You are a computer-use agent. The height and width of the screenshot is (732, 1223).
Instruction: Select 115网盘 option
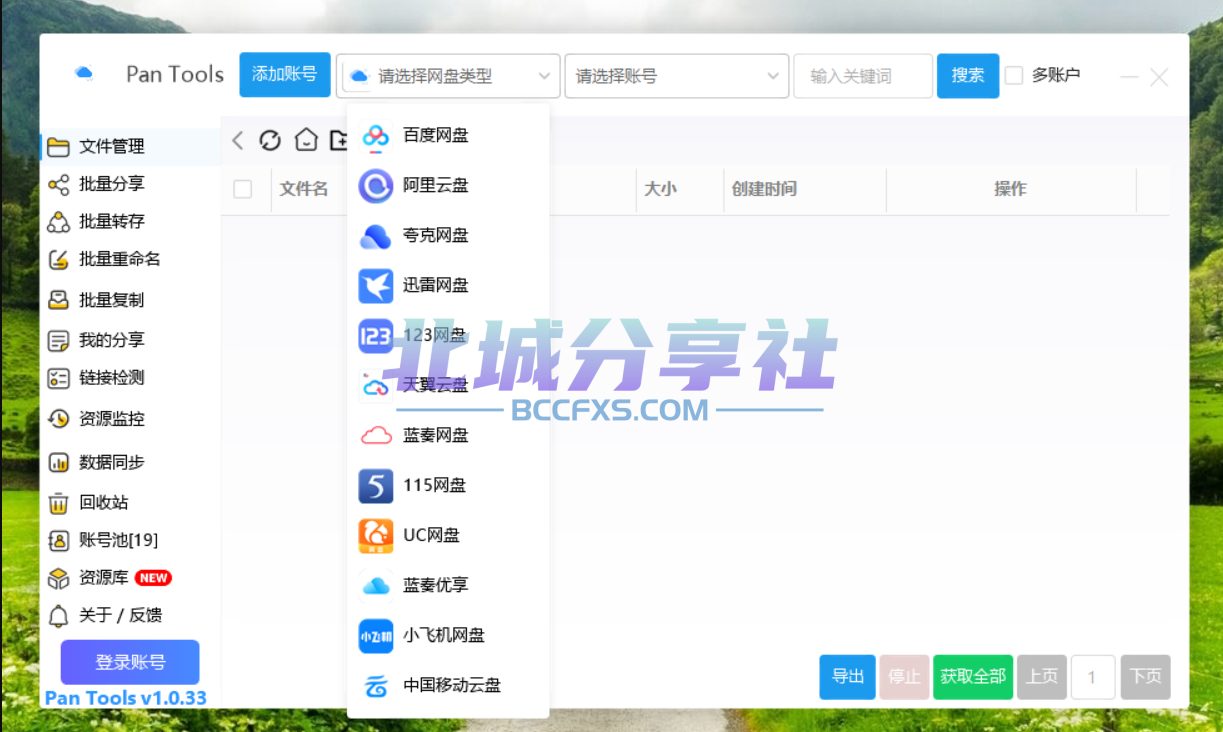448,485
